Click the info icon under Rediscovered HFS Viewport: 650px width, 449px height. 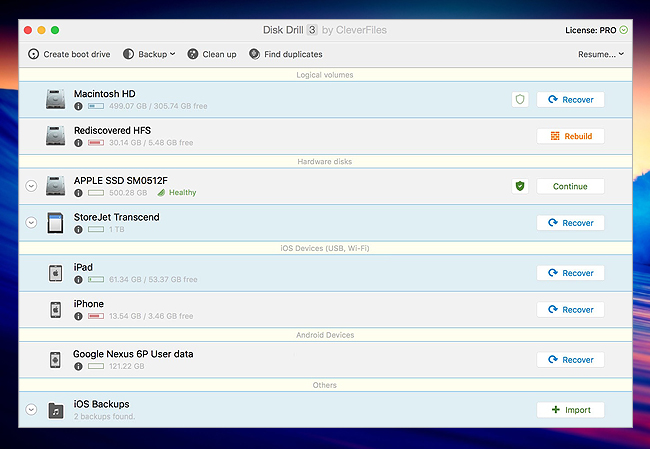pos(78,143)
